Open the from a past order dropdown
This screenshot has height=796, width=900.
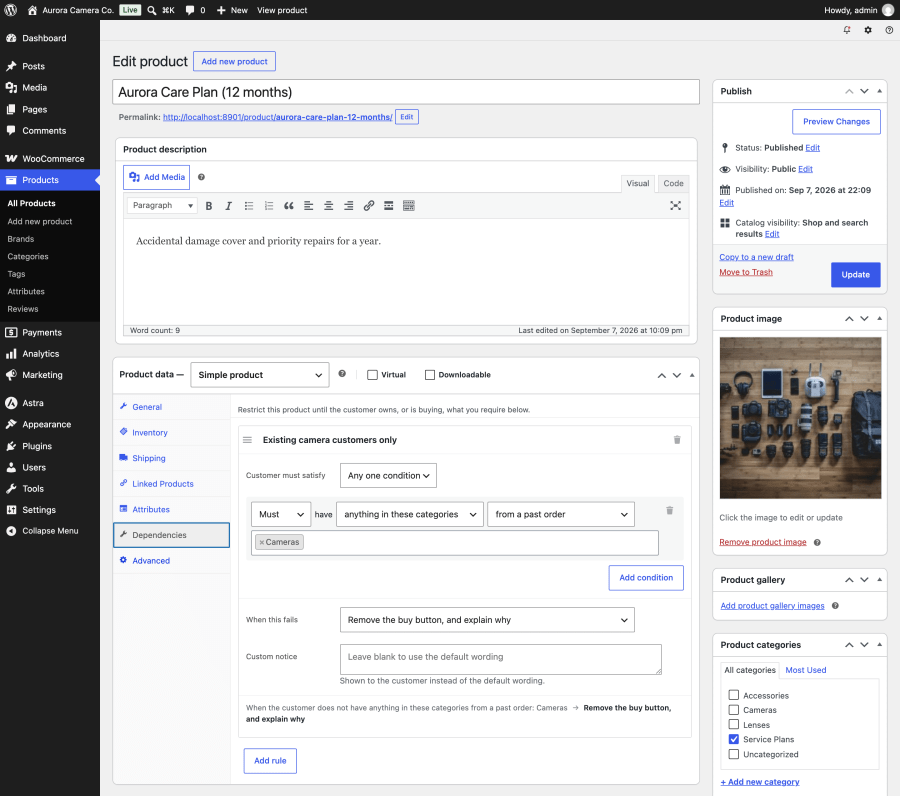[x=561, y=514]
